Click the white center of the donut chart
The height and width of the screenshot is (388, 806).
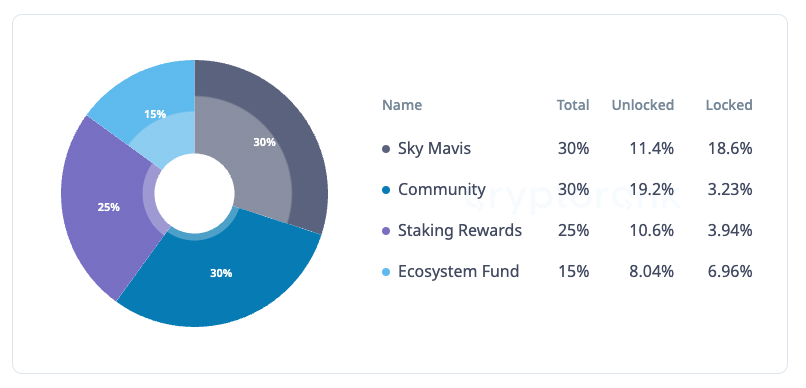[x=194, y=193]
